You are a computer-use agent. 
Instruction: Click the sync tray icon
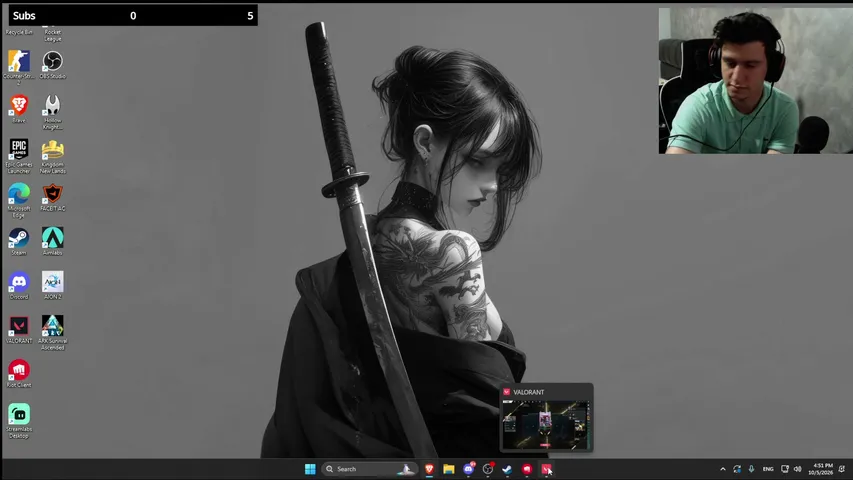coord(737,469)
